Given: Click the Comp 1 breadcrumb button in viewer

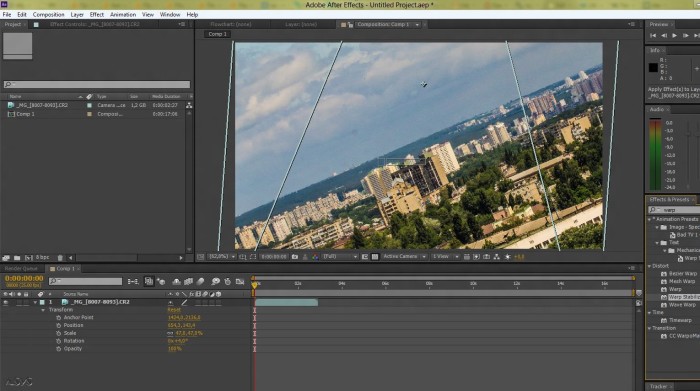Looking at the screenshot, I should click(x=217, y=34).
